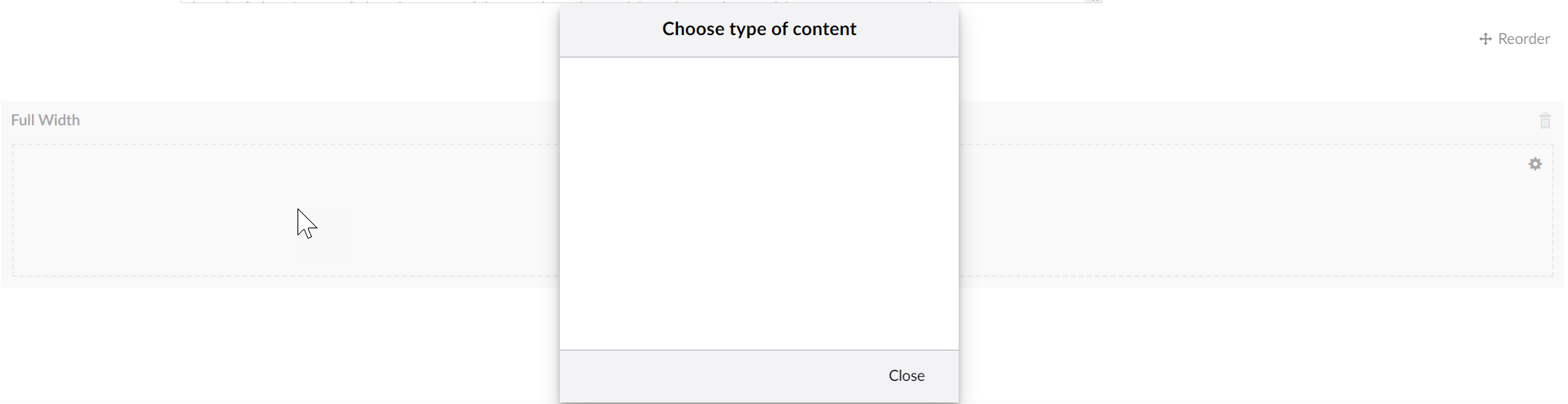Click the dashed content cell left of dialog
1568x404 pixels.
[x=286, y=211]
